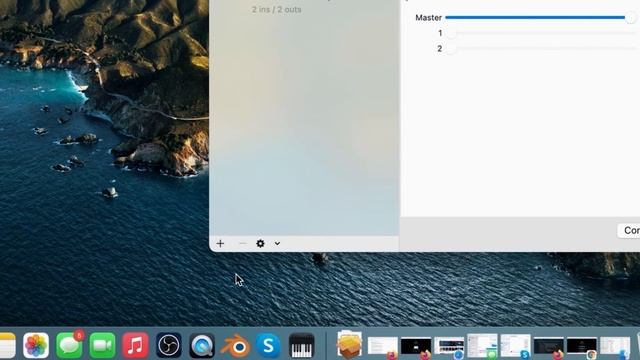Open Skype from the dock

(269, 346)
